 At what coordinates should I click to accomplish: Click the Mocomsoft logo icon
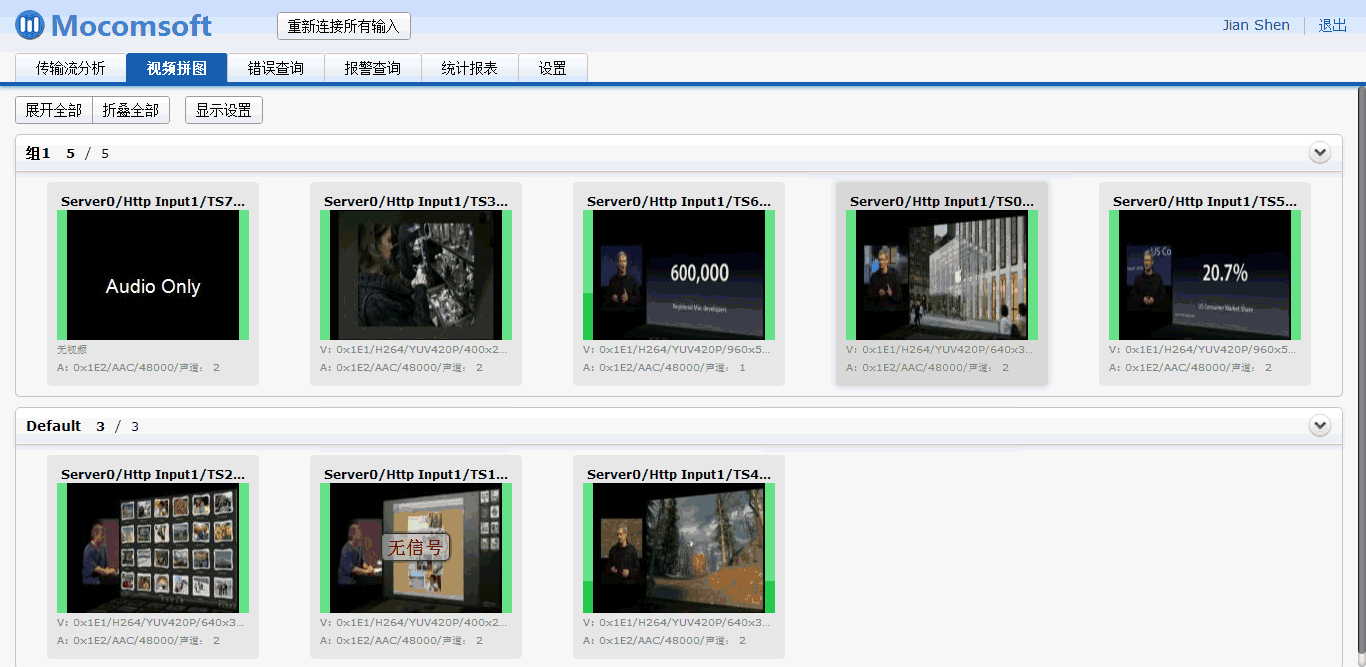coord(30,24)
